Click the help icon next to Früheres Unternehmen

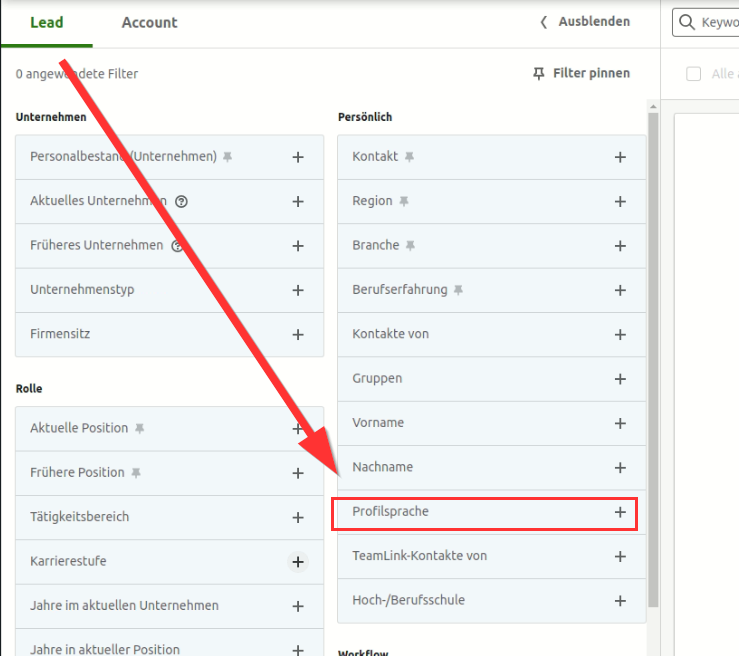(x=178, y=245)
